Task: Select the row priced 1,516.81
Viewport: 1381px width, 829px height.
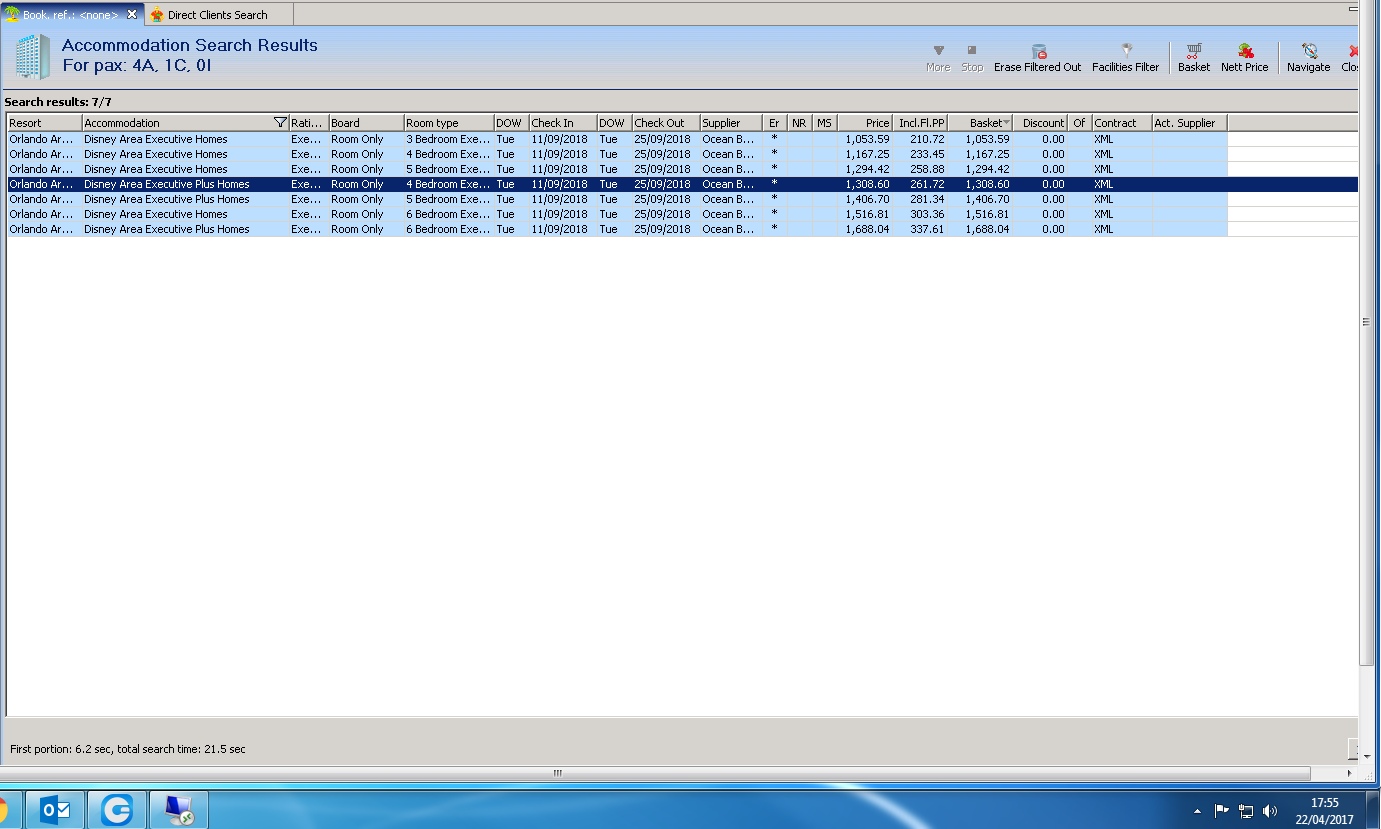Action: click(x=682, y=214)
